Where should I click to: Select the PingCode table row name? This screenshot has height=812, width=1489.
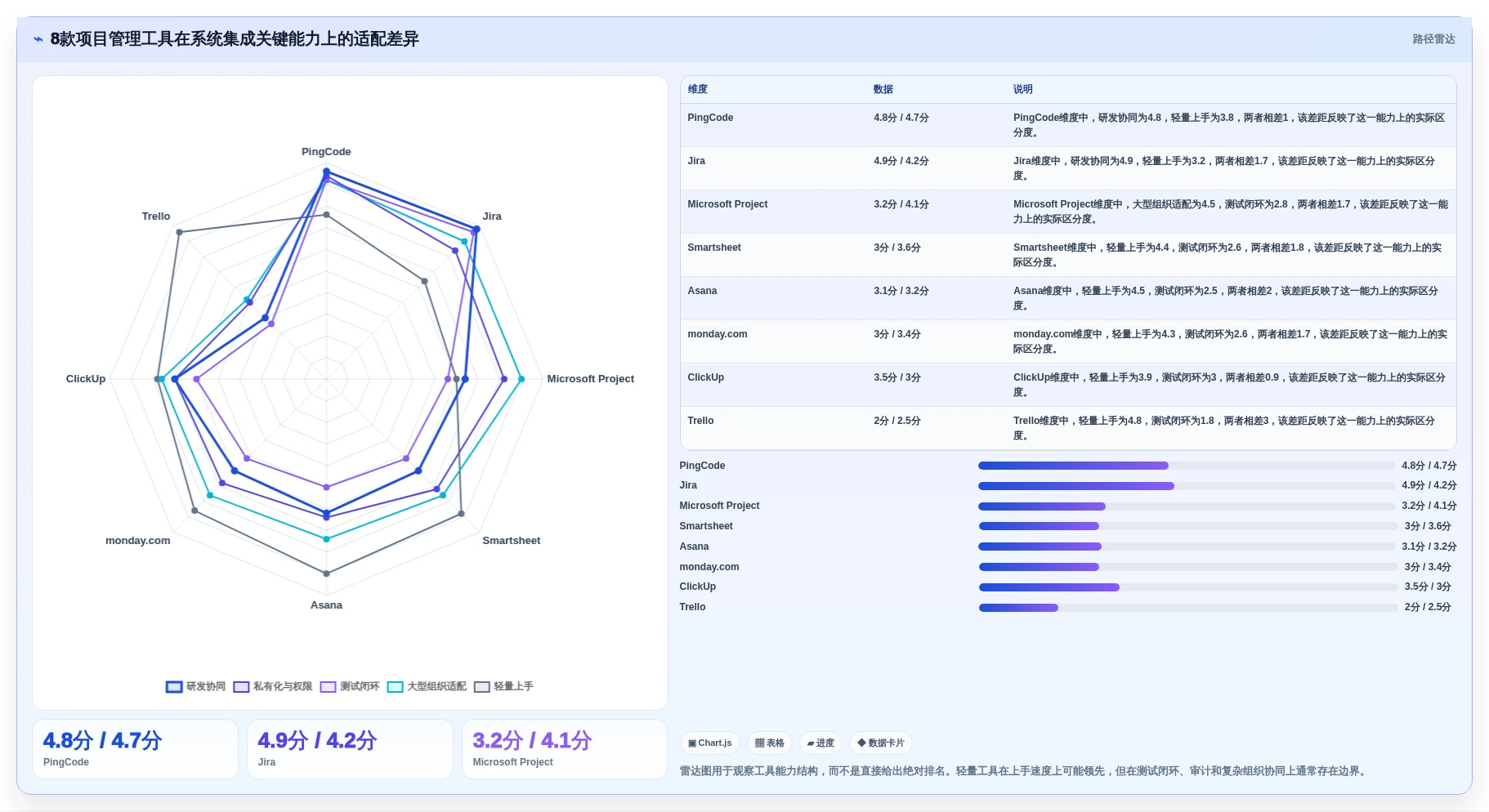pyautogui.click(x=710, y=118)
